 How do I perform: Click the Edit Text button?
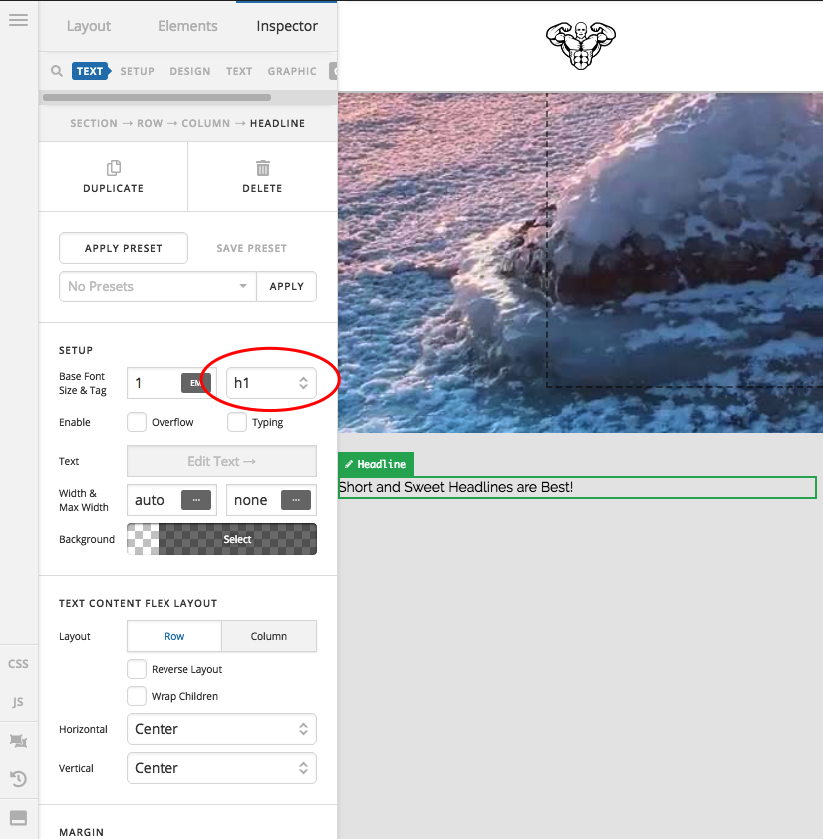(x=222, y=461)
